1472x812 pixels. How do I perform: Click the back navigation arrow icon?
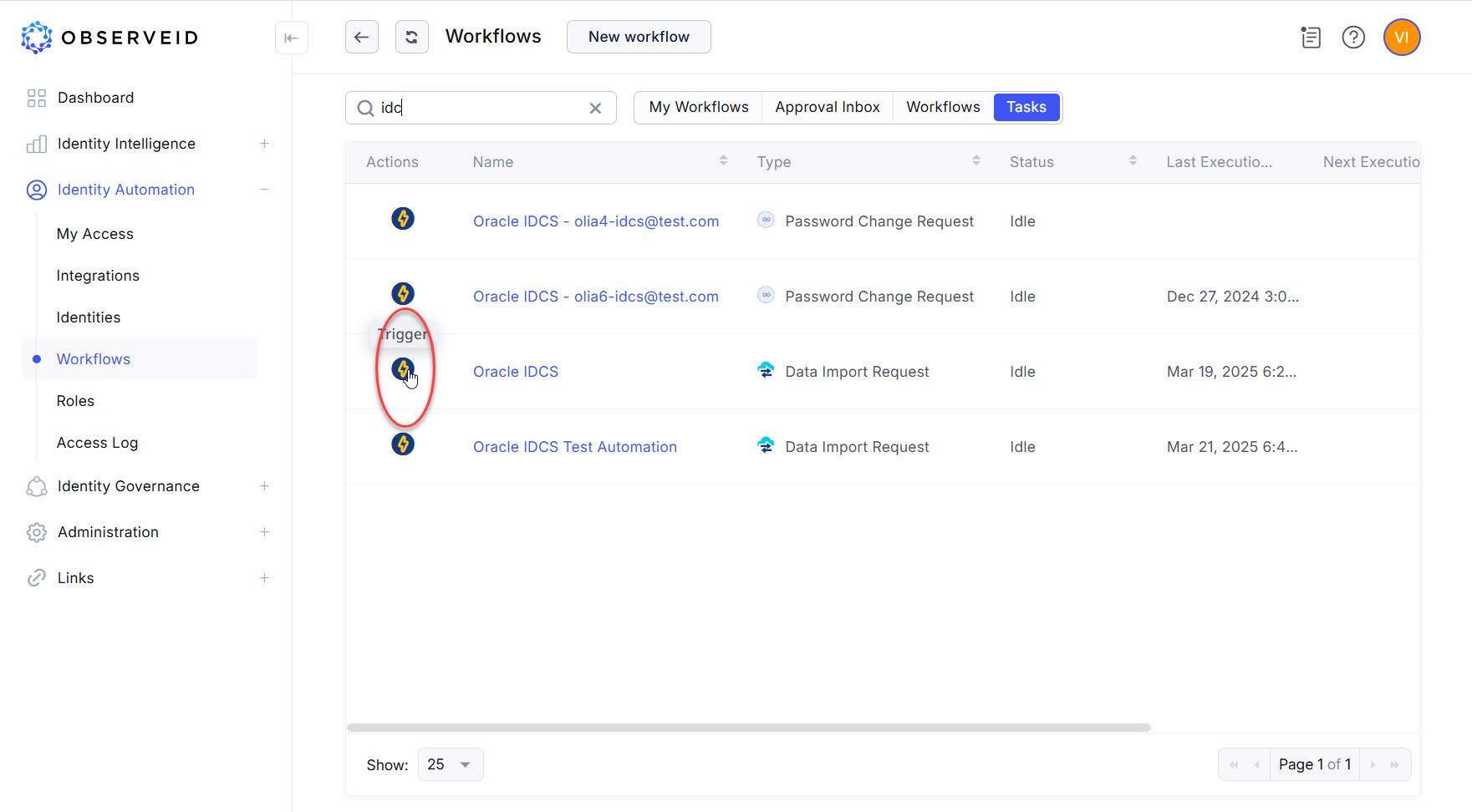tap(361, 37)
